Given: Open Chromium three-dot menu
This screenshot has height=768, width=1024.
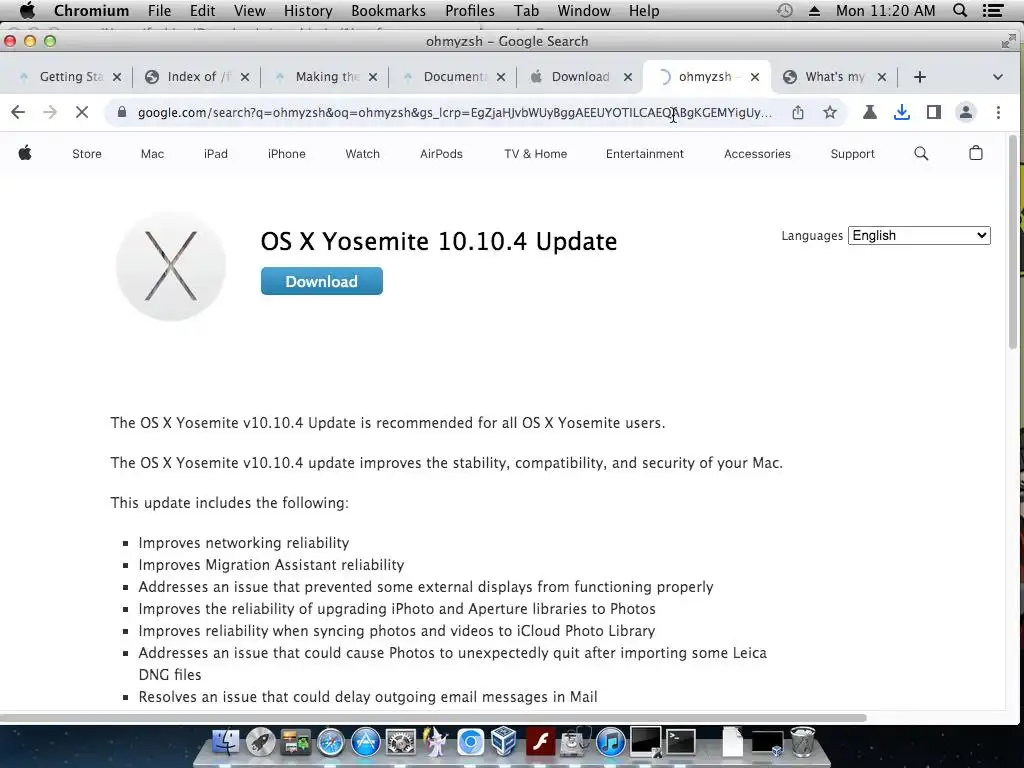Looking at the screenshot, I should pos(998,112).
